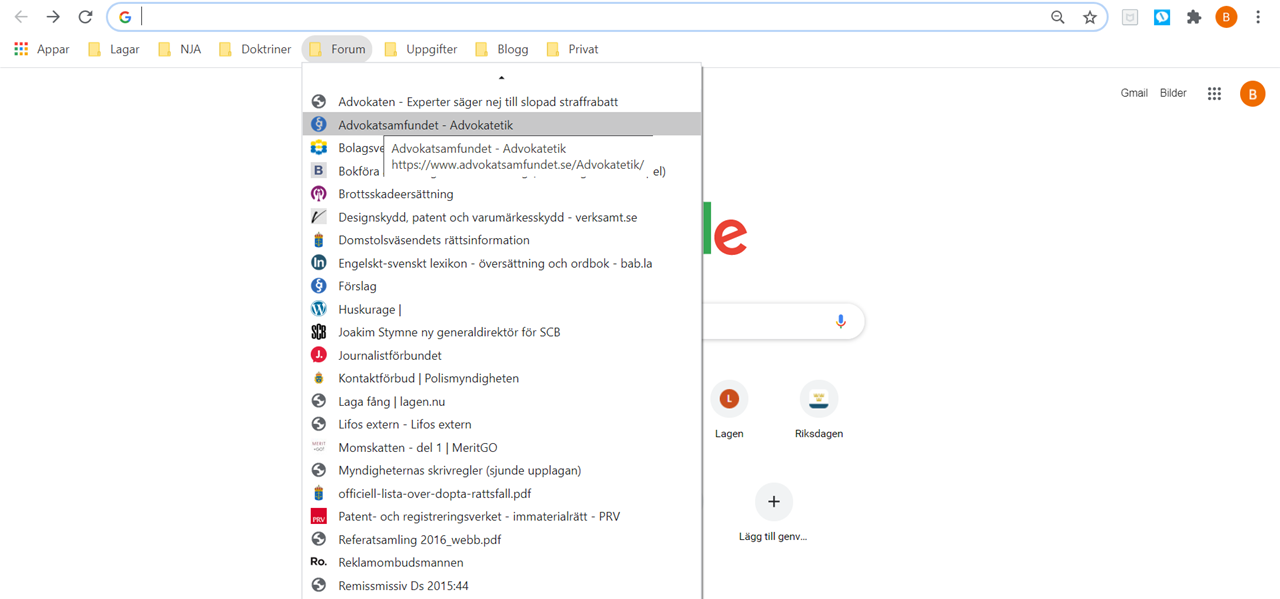Image resolution: width=1280 pixels, height=599 pixels.
Task: Add a new shortcut with plus button
Action: [x=773, y=501]
